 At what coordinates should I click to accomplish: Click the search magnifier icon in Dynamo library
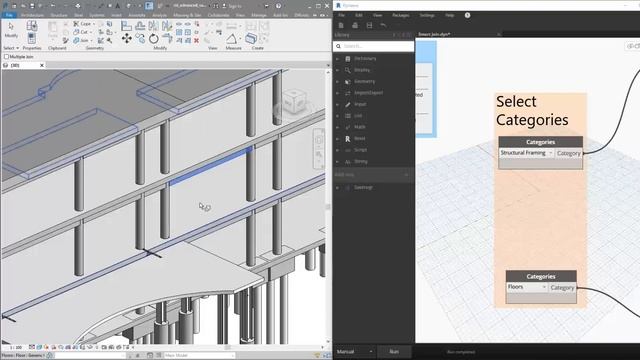[x=338, y=46]
